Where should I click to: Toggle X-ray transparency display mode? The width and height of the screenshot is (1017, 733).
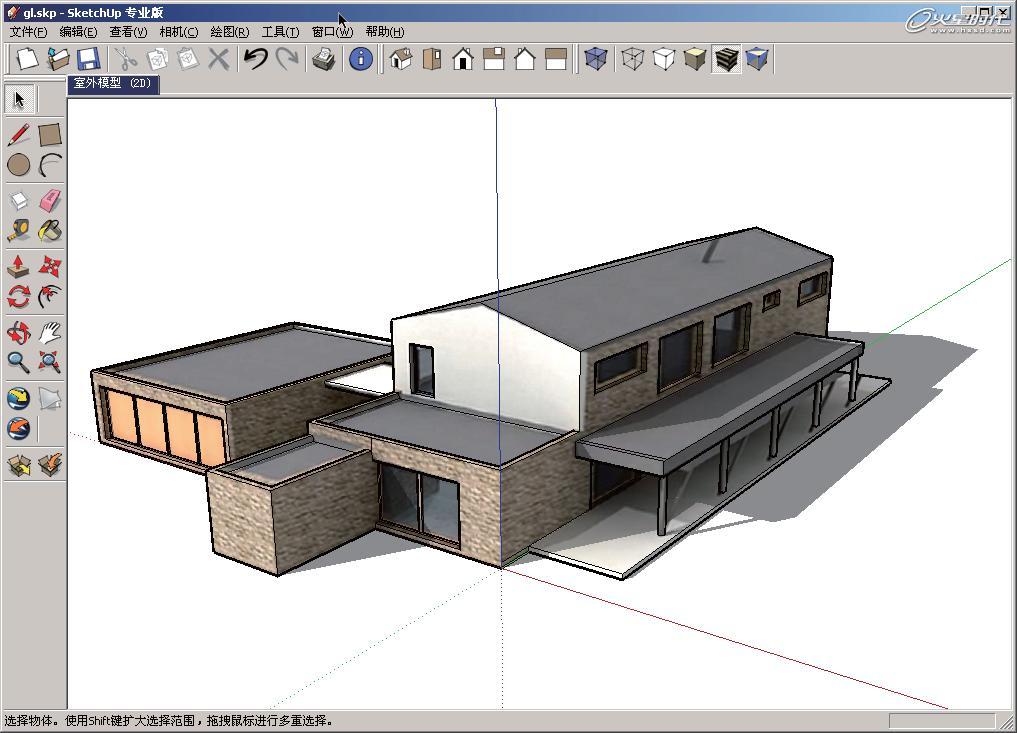click(595, 59)
